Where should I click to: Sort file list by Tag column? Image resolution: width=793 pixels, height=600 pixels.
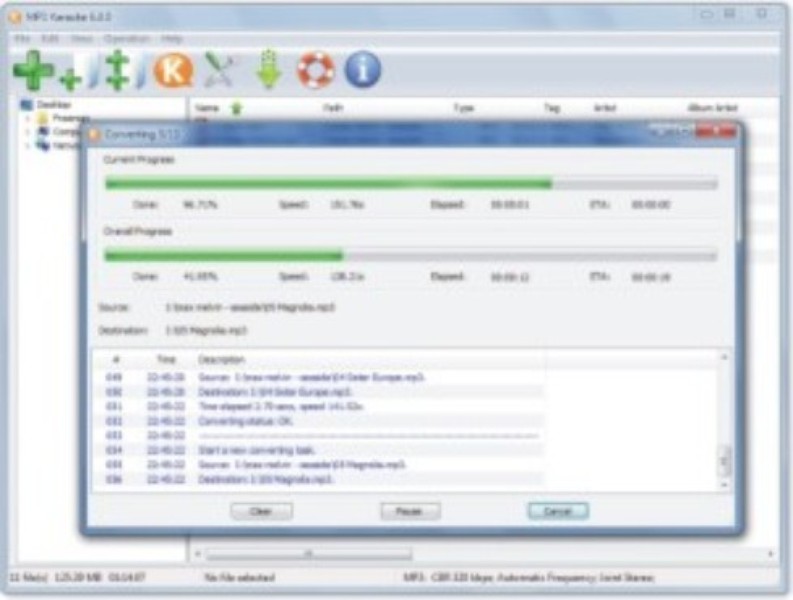[x=552, y=108]
